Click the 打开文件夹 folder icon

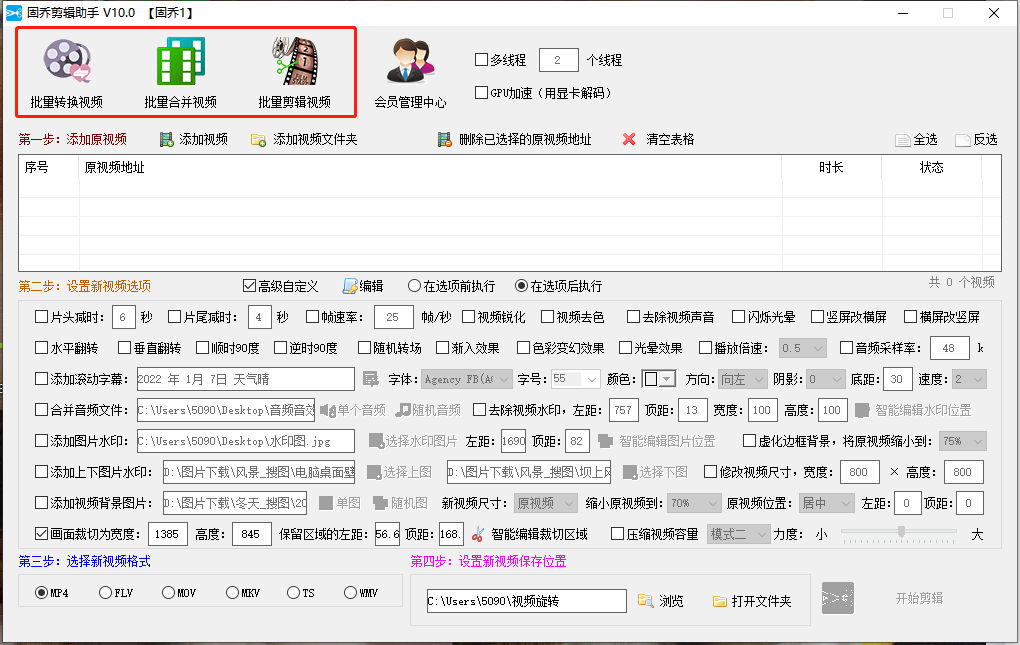(719, 601)
